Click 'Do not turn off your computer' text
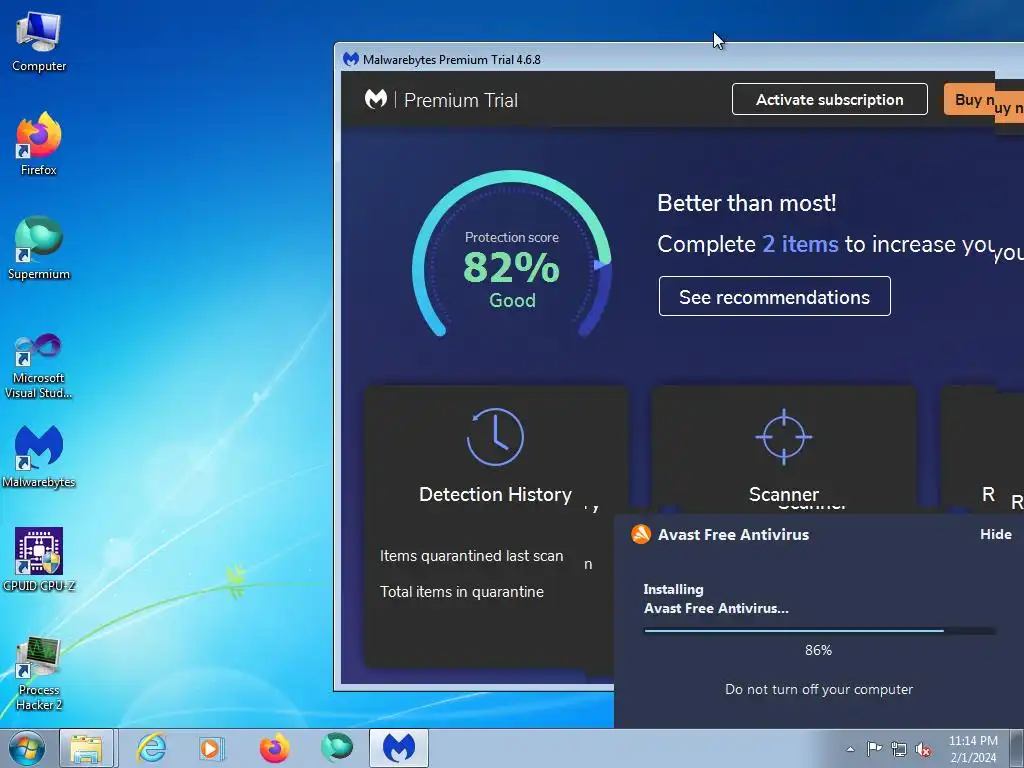 tap(819, 690)
